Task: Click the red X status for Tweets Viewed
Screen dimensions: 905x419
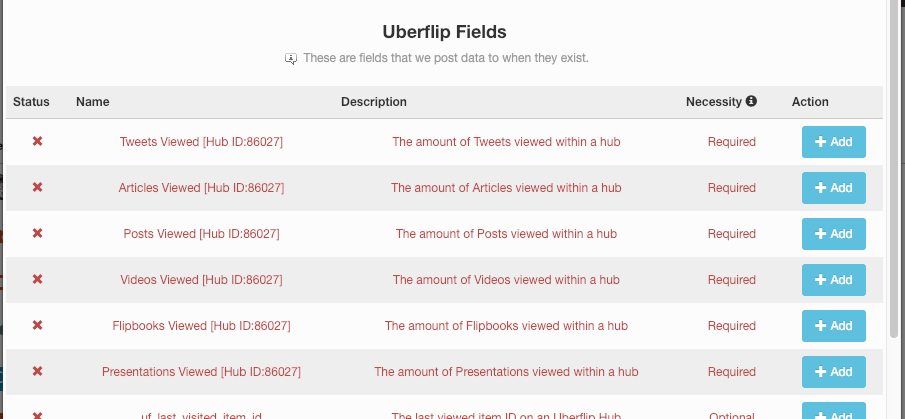Action: (x=38, y=141)
